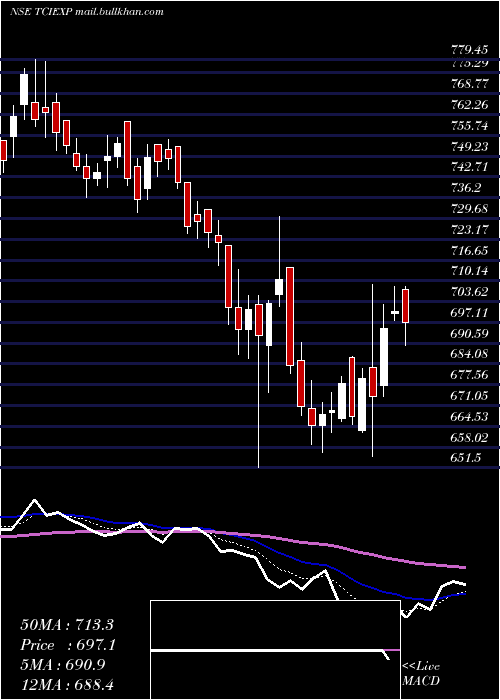
Task: Click the 684.08 price axis label
Action: [469, 354]
